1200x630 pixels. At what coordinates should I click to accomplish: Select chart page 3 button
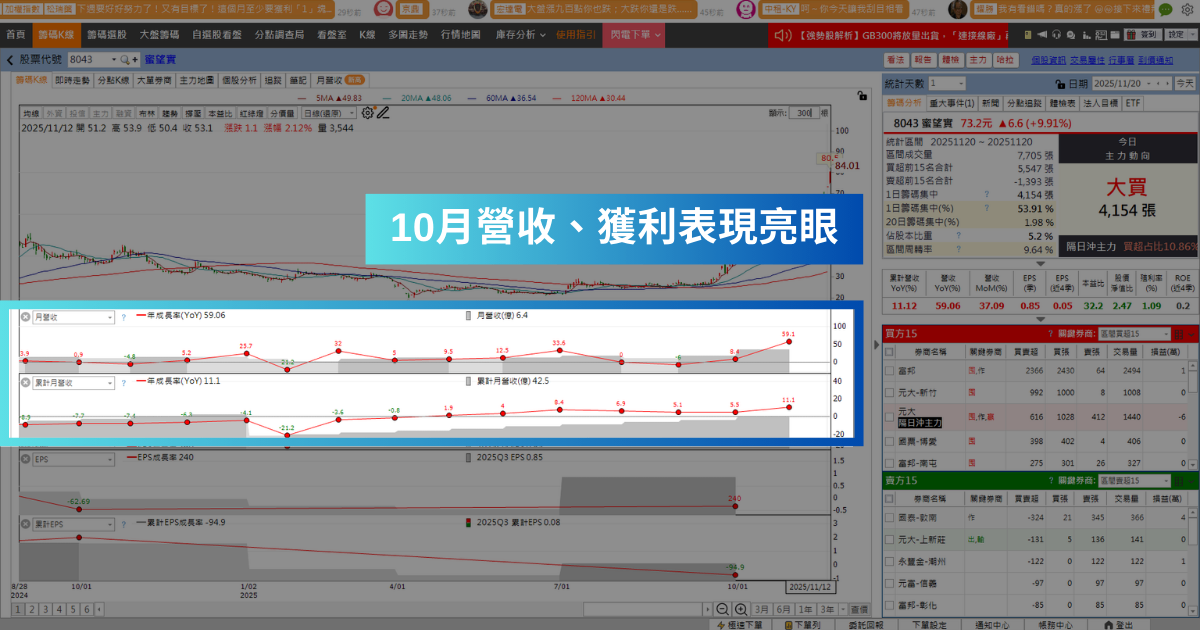coord(44,608)
